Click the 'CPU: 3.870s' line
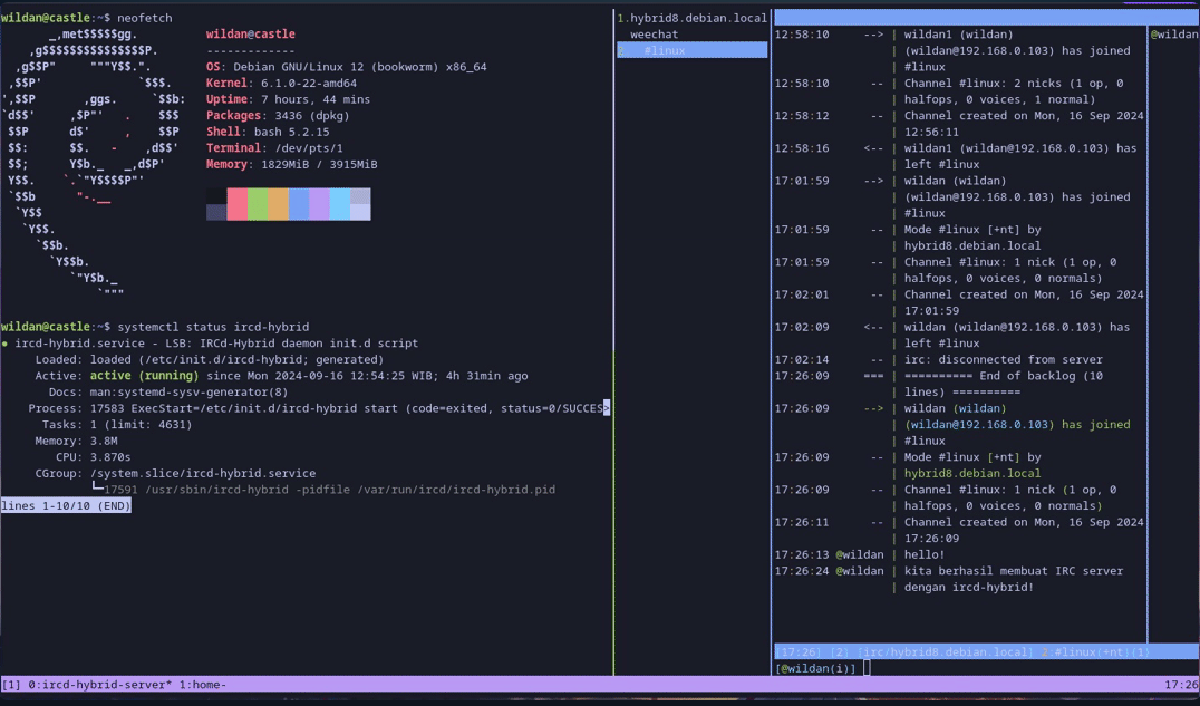Viewport: 1200px width, 706px height. (x=91, y=457)
